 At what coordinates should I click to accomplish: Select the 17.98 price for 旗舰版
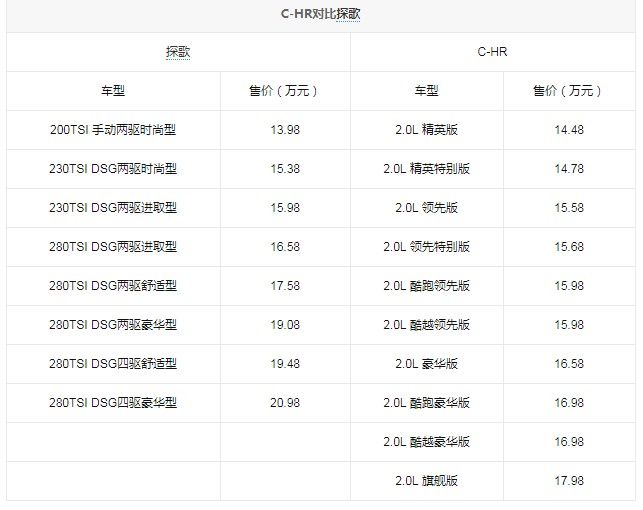(567, 481)
